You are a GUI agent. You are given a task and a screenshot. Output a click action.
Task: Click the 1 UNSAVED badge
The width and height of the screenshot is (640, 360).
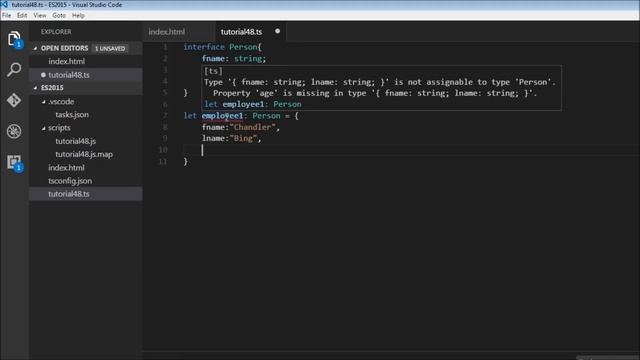coord(110,49)
